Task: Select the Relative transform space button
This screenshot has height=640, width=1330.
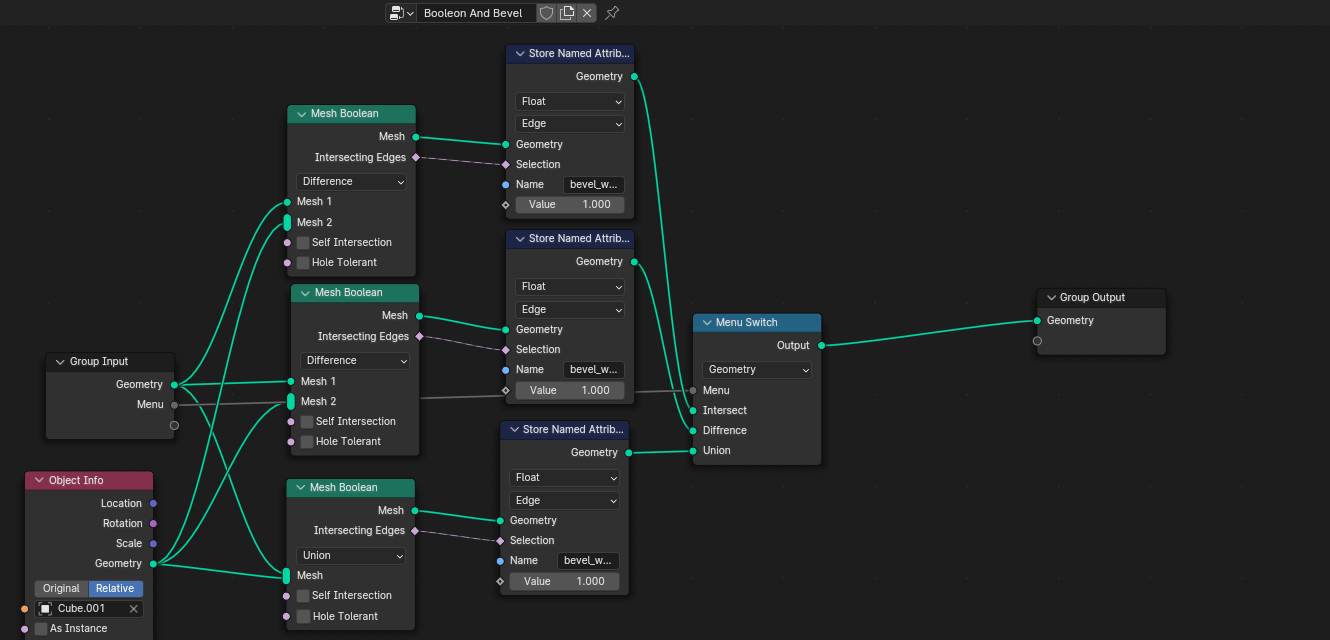Action: (x=116, y=588)
